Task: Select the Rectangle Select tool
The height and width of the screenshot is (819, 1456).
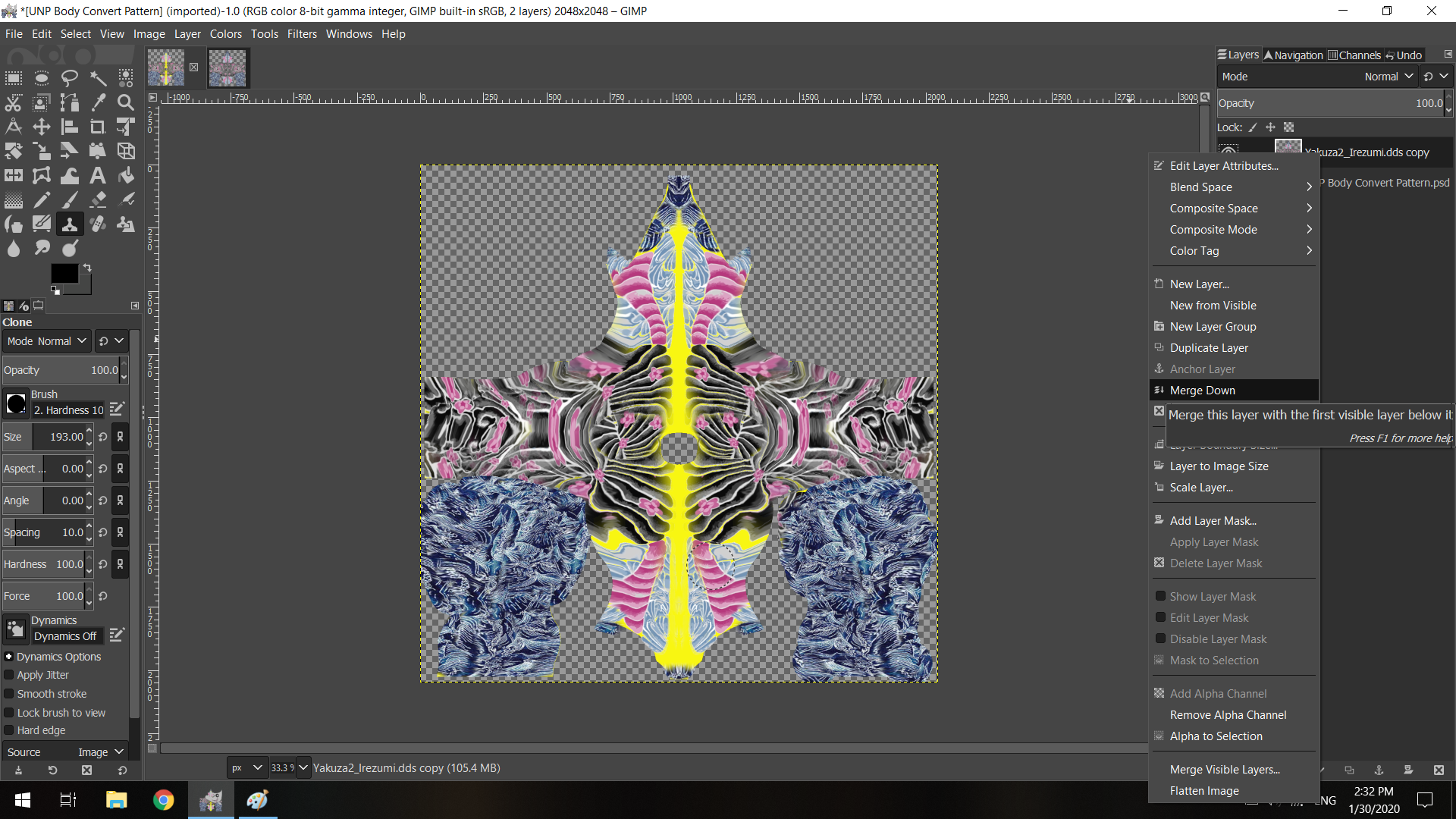Action: [14, 78]
